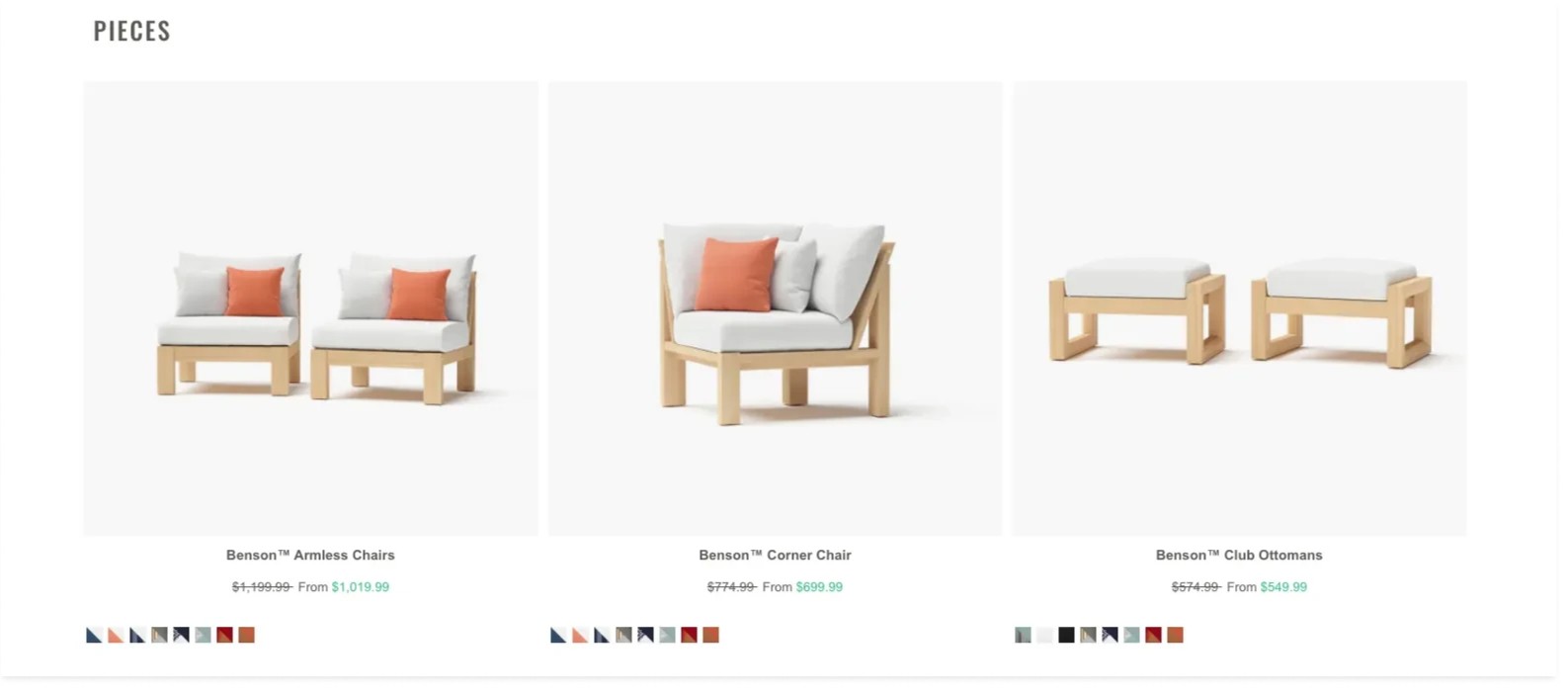
Task: Open the Benson Club Ottomans product image
Action: click(x=1239, y=308)
